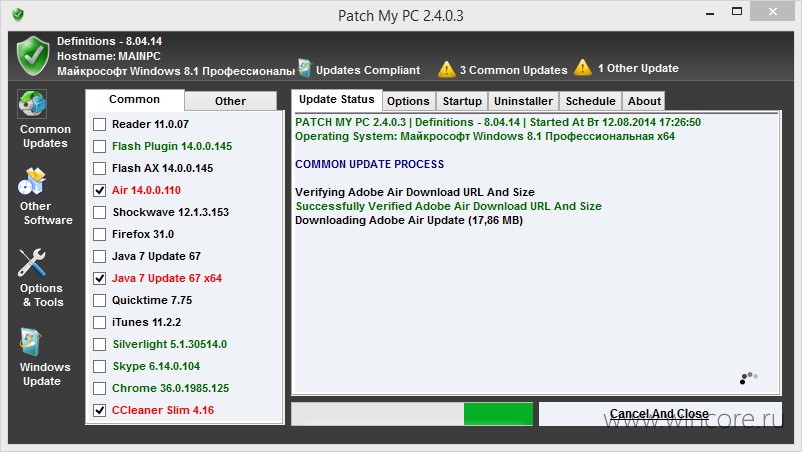Check the Chrome 36.0.1985.125 checkbox
The width and height of the screenshot is (802, 452).
99,388
